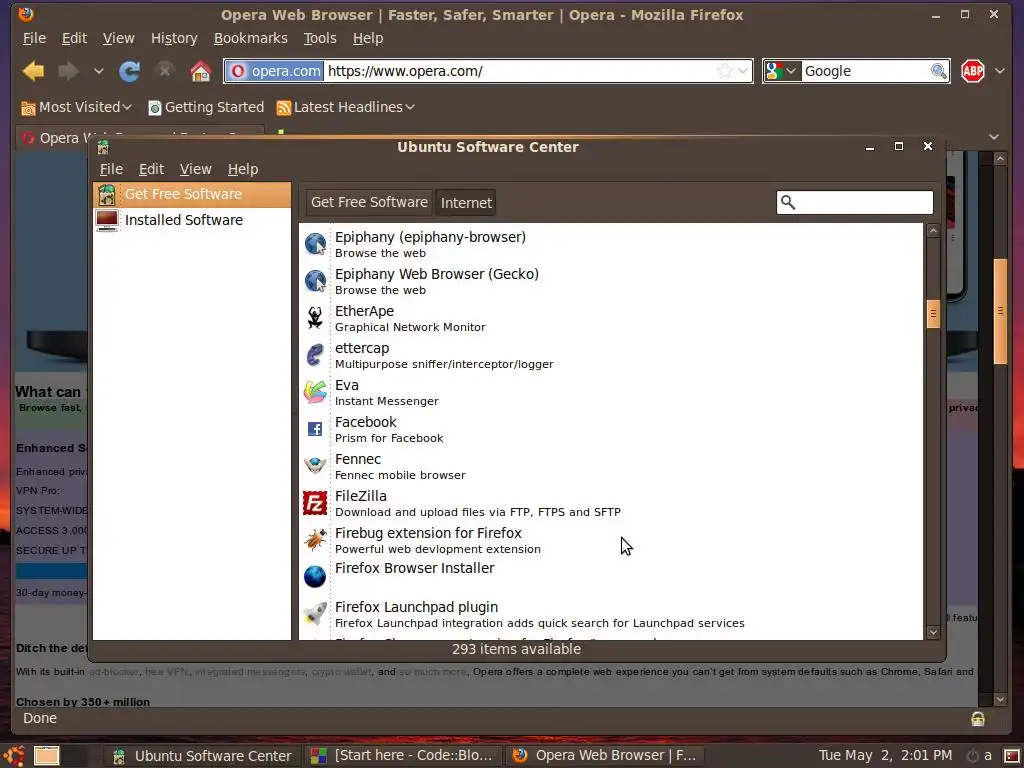Expand the address bar URL history dropdown

coord(743,71)
